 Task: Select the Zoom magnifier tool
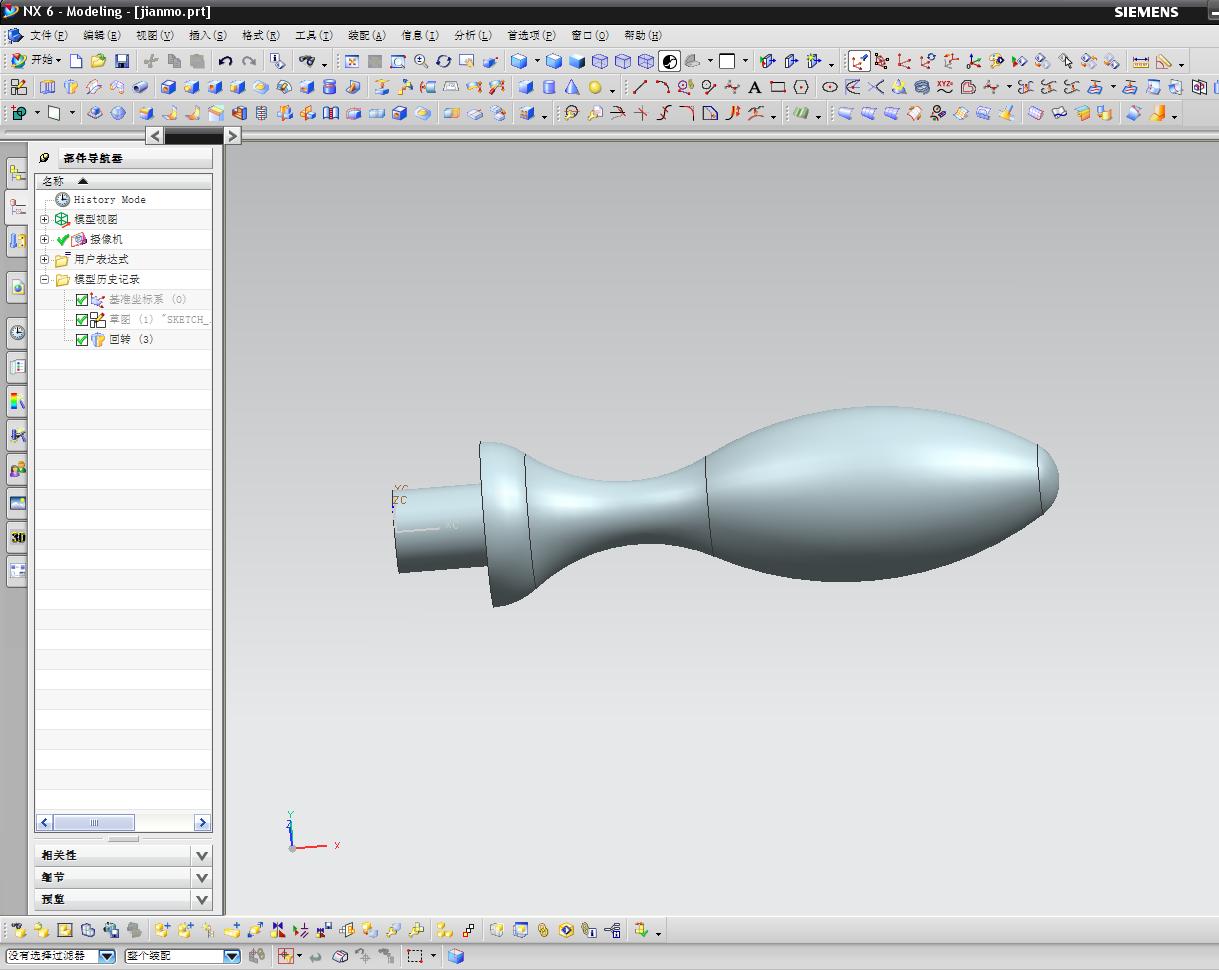pyautogui.click(x=421, y=61)
